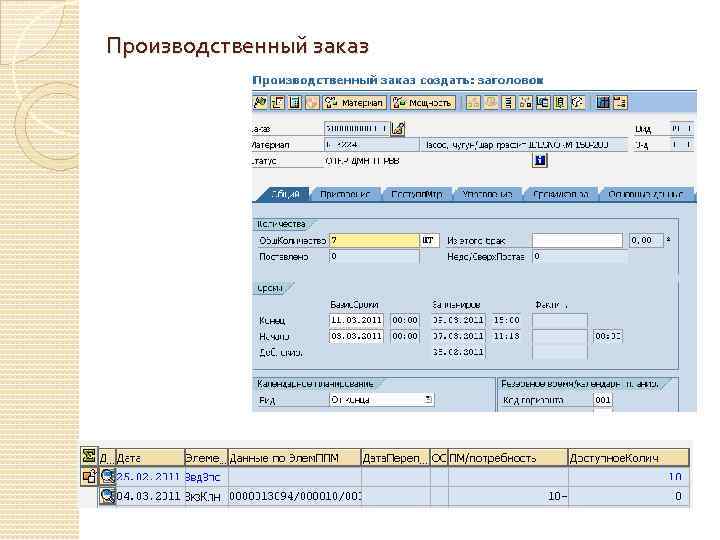
Task: Click the ОбщКоличество field containing 7
Action: coord(374,241)
